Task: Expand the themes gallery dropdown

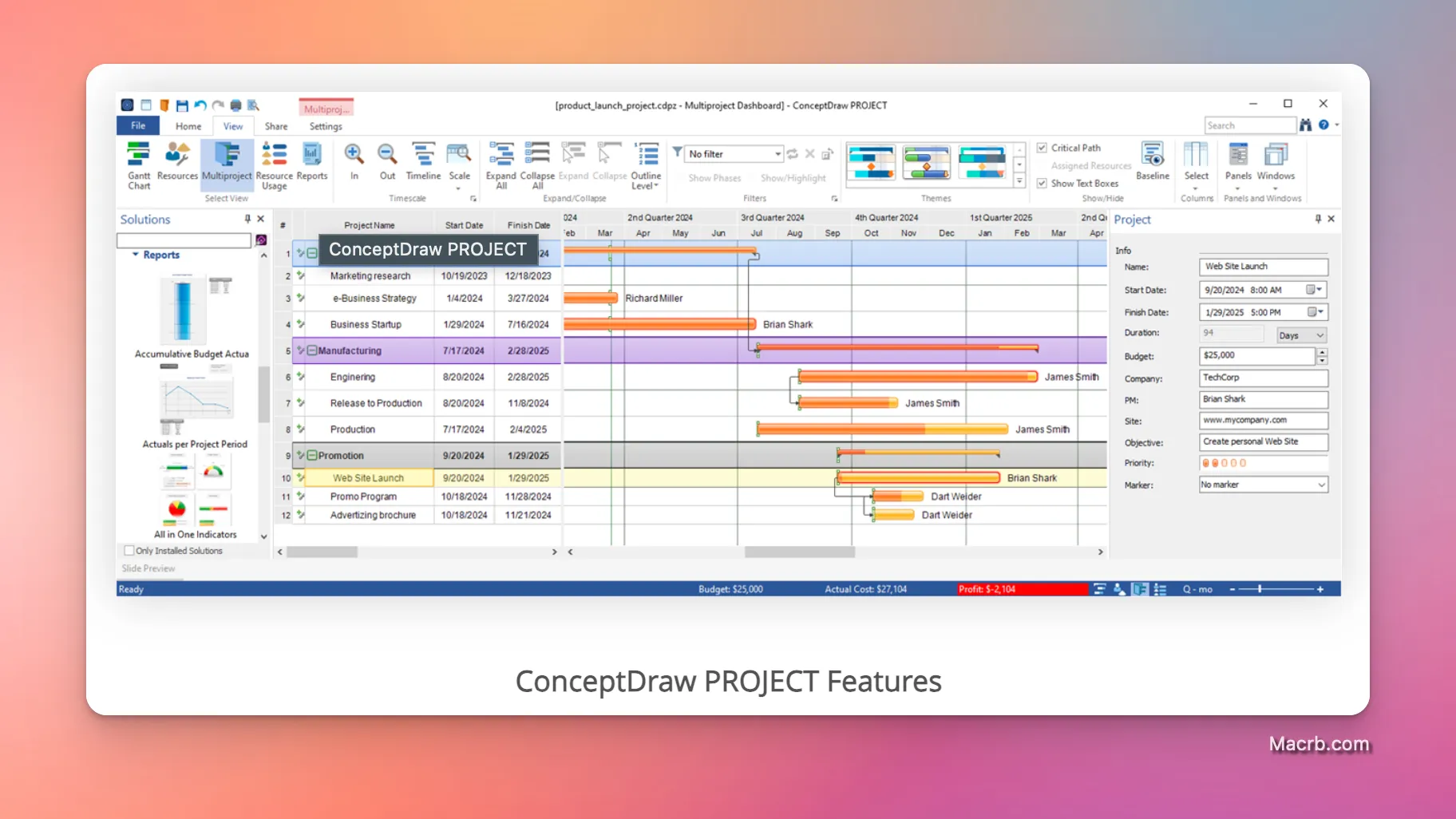Action: [x=1019, y=181]
